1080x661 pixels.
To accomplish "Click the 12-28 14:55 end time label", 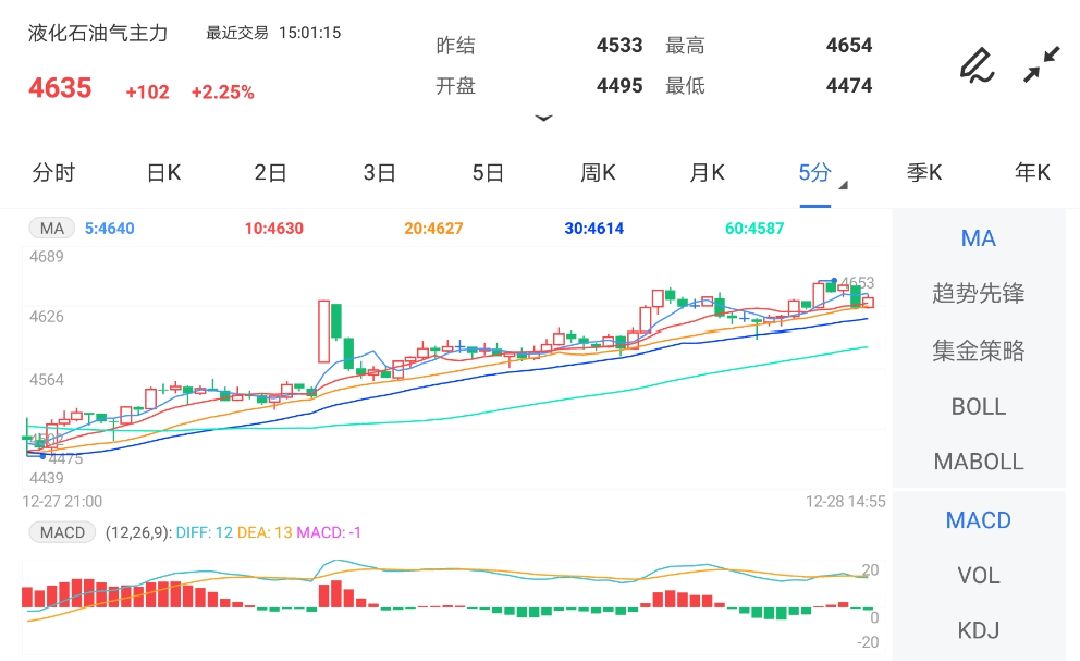I will pos(846,501).
